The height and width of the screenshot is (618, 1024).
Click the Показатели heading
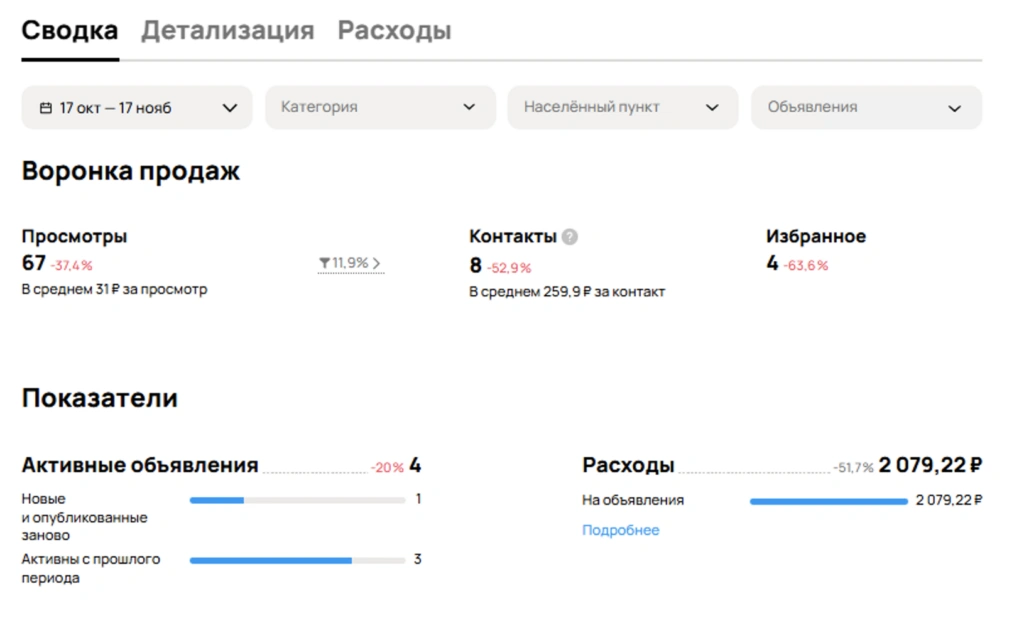(x=99, y=398)
